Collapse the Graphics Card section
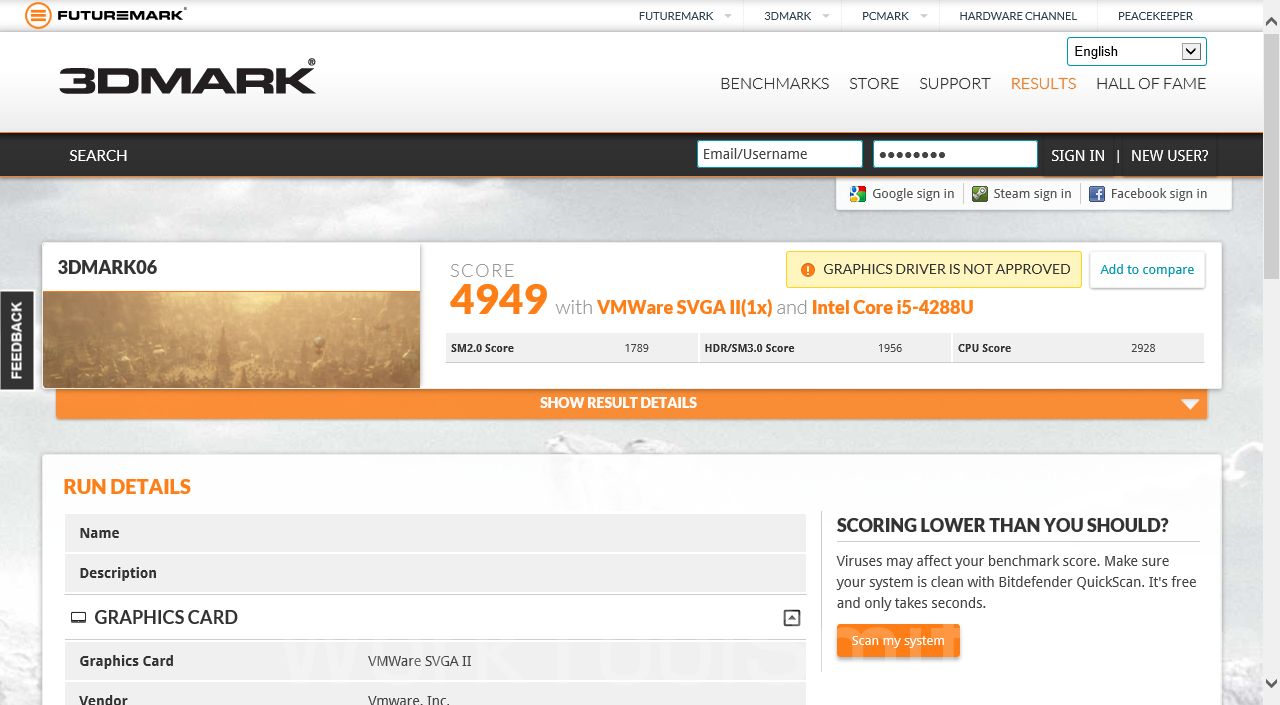This screenshot has width=1280, height=705. (792, 618)
